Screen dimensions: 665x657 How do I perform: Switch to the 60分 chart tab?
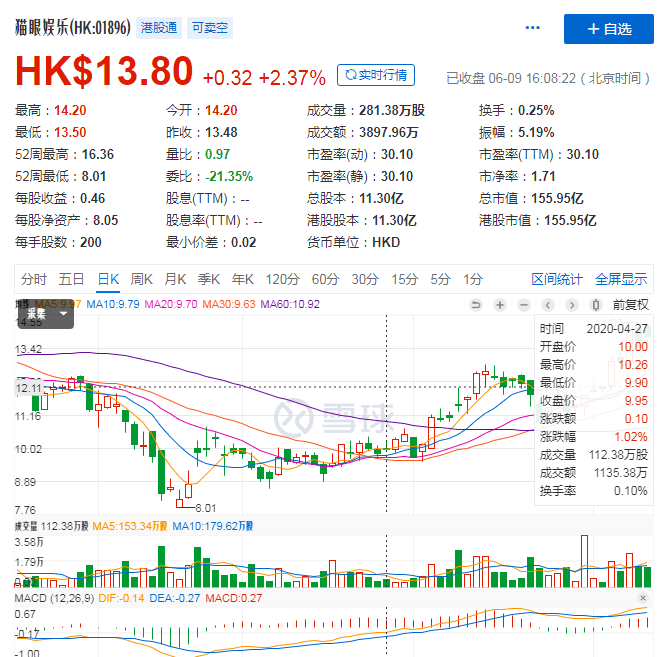(x=325, y=279)
